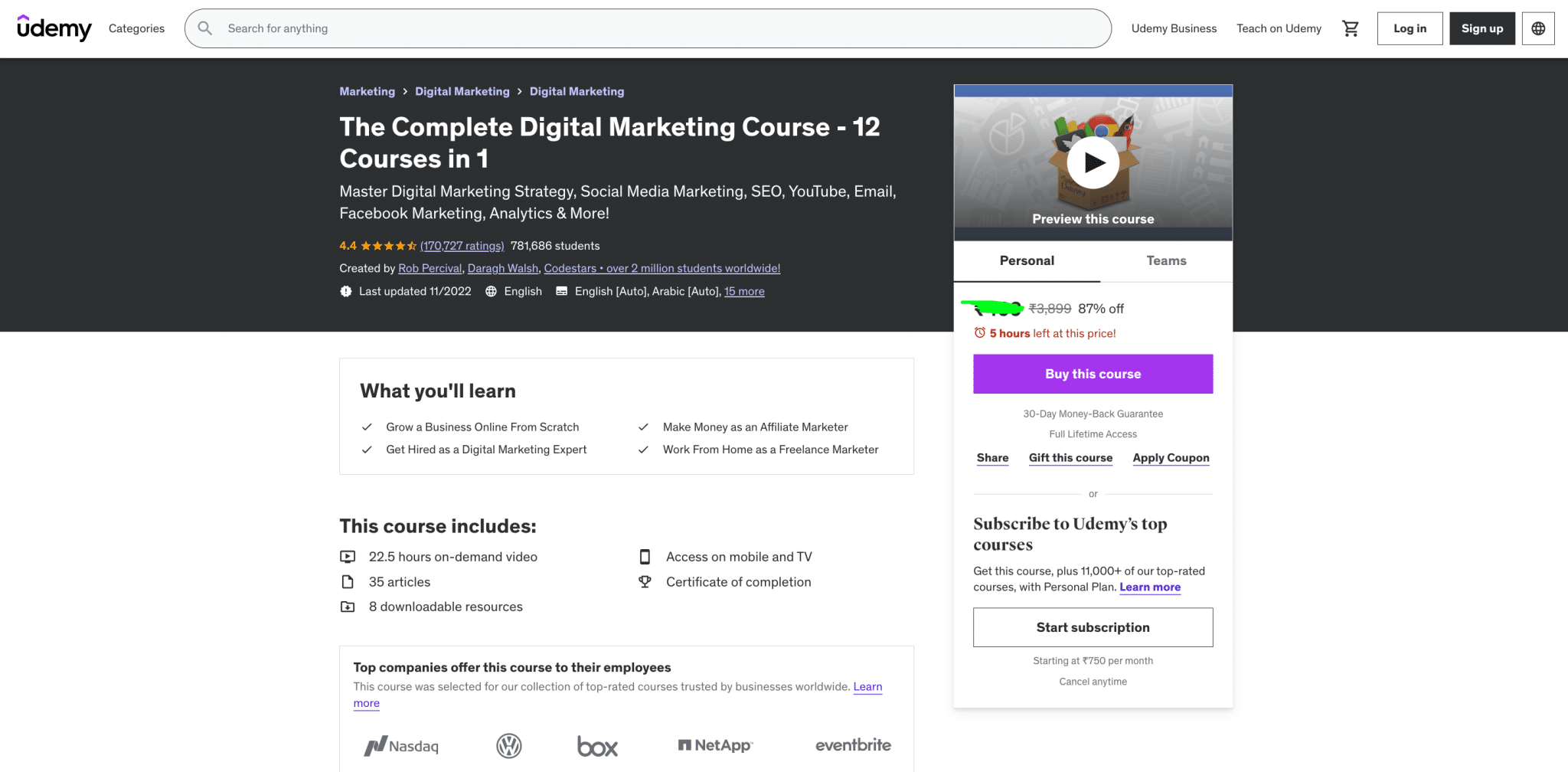Click the Eventbrite company logo
This screenshot has height=772, width=1568.
point(852,744)
